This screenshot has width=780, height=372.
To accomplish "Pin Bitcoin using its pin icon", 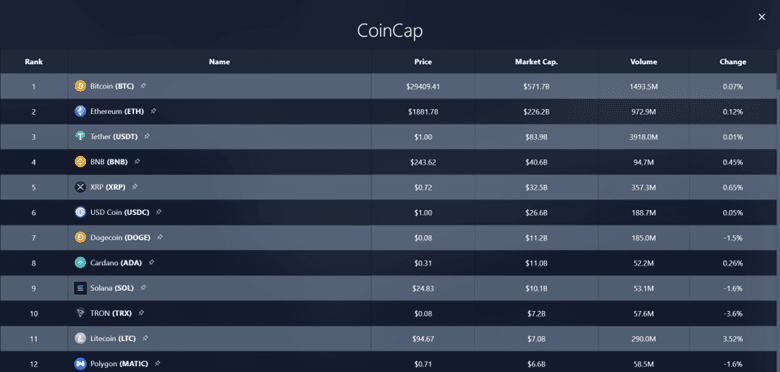I will click(x=143, y=86).
